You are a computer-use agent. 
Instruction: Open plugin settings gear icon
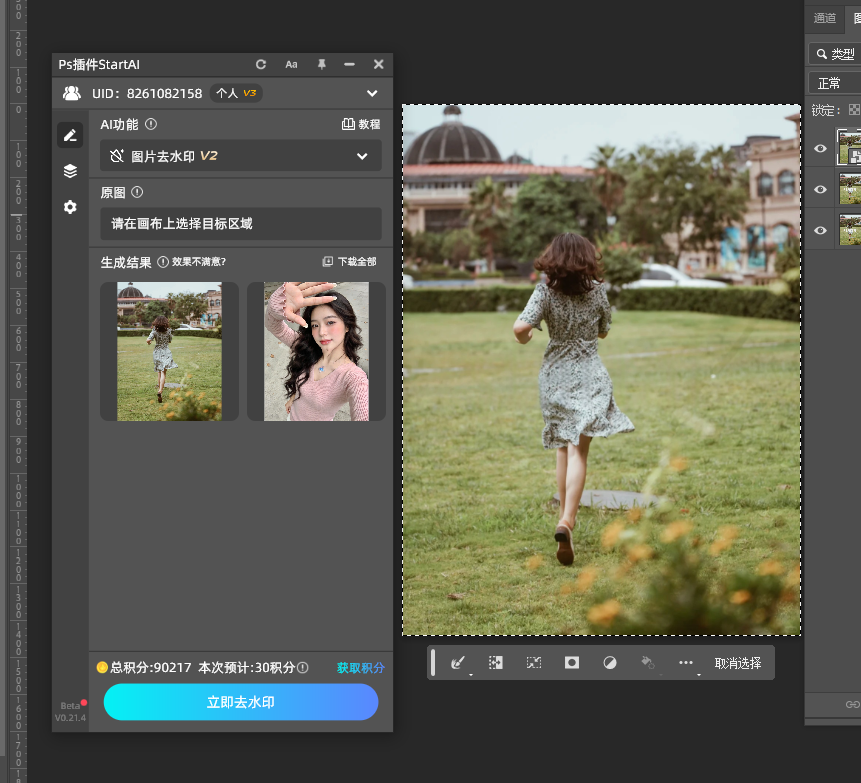click(70, 207)
